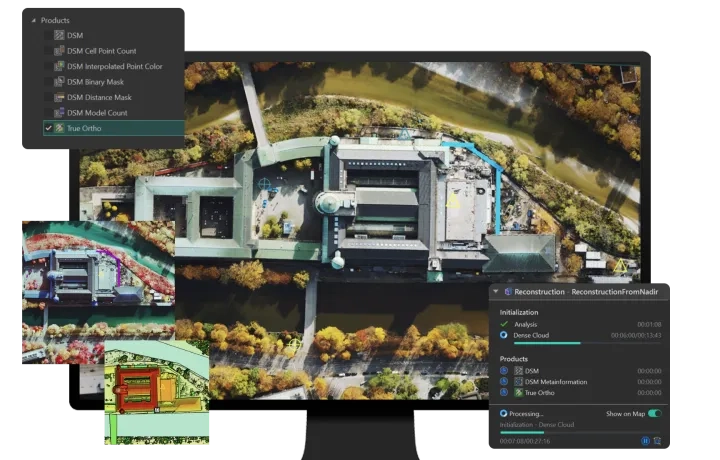This screenshot has height=460, width=720.
Task: Click the pending clock icon beside DSM
Action: (504, 370)
